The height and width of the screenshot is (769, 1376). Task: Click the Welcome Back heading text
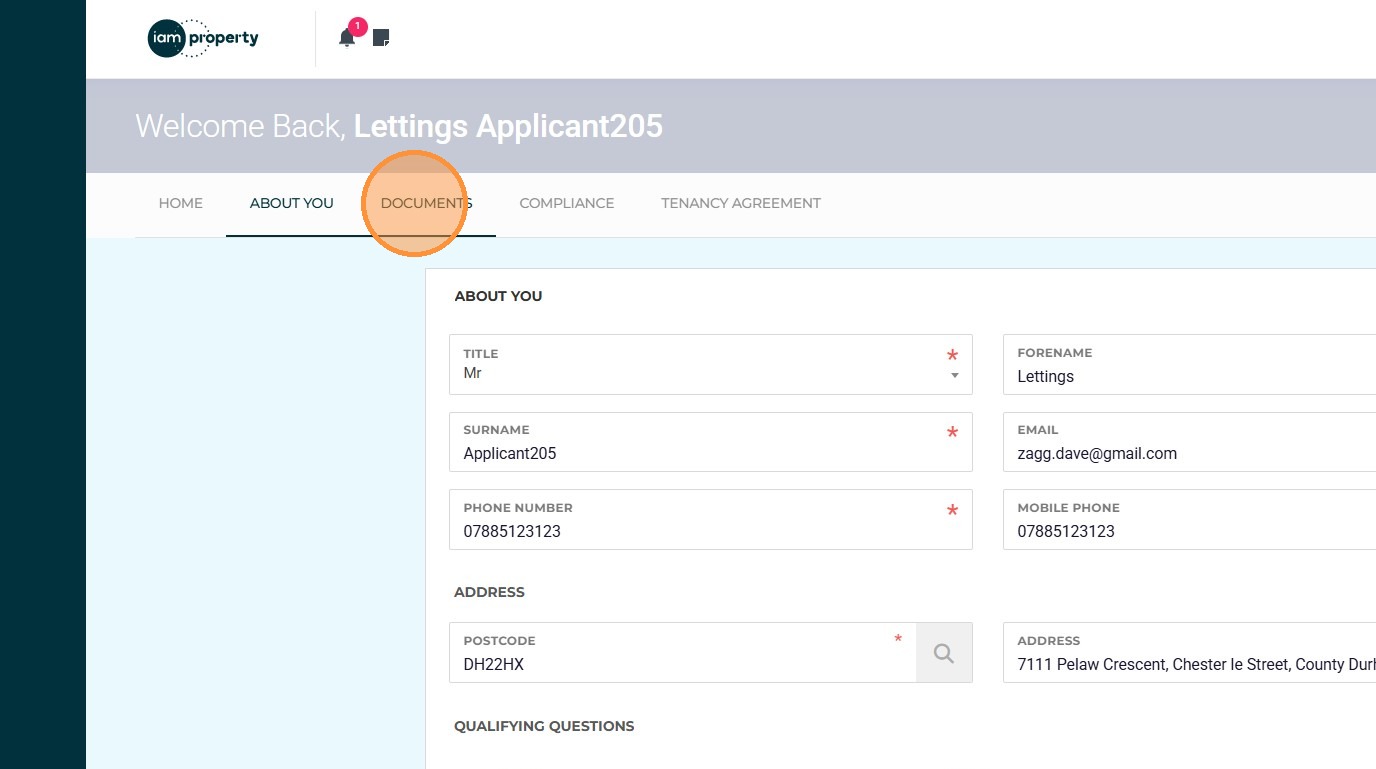click(398, 126)
